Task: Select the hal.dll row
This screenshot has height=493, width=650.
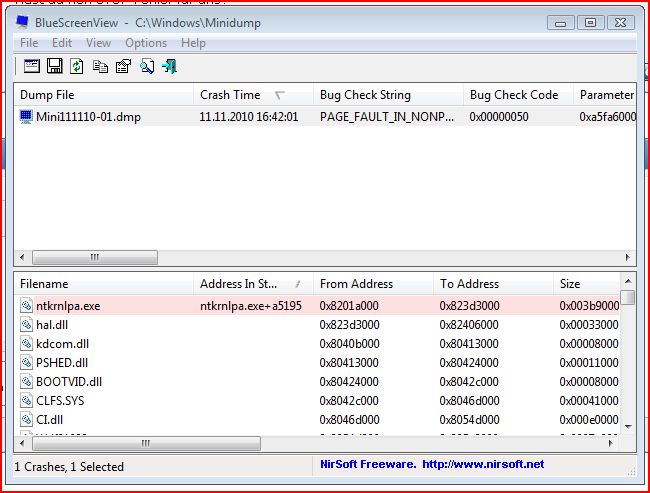Action: coord(317,325)
